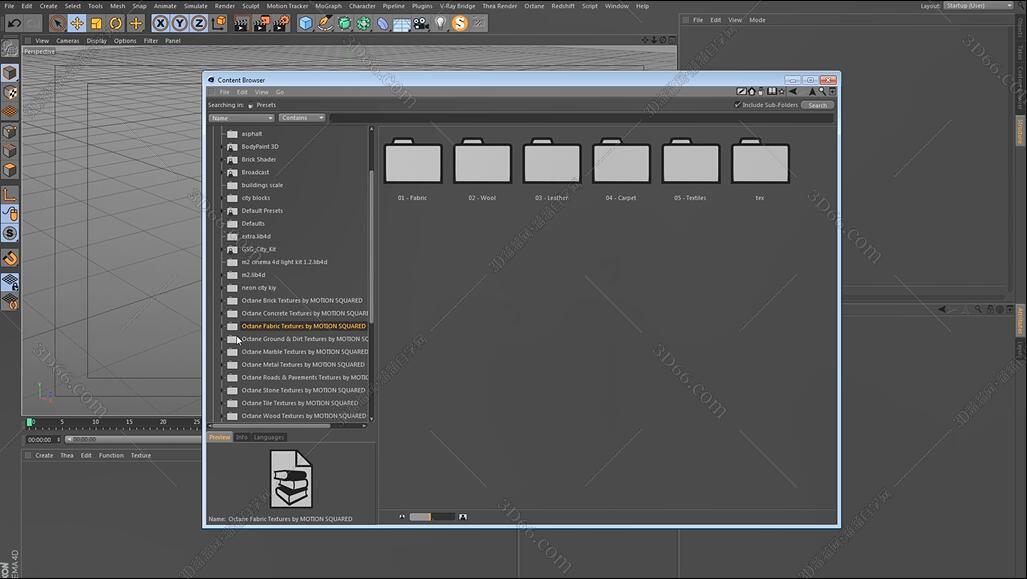Select the Live Selection arrow tool
This screenshot has width=1027, height=579.
pyautogui.click(x=58, y=24)
